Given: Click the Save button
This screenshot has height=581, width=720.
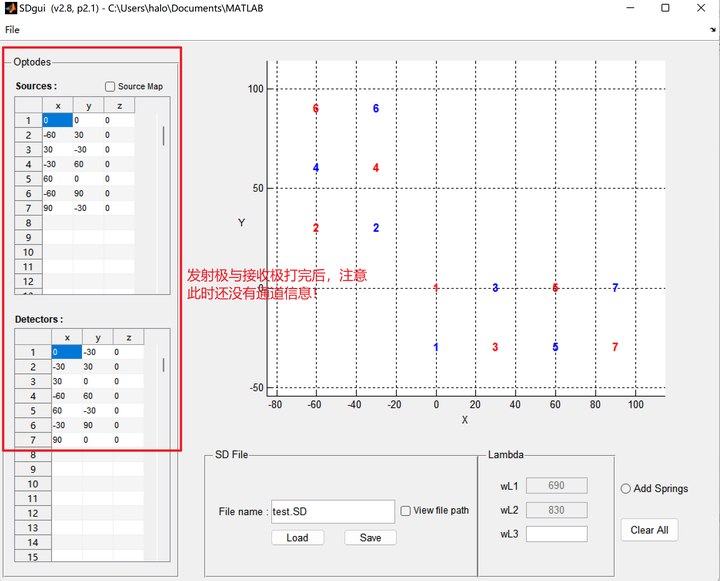Looking at the screenshot, I should (370, 538).
